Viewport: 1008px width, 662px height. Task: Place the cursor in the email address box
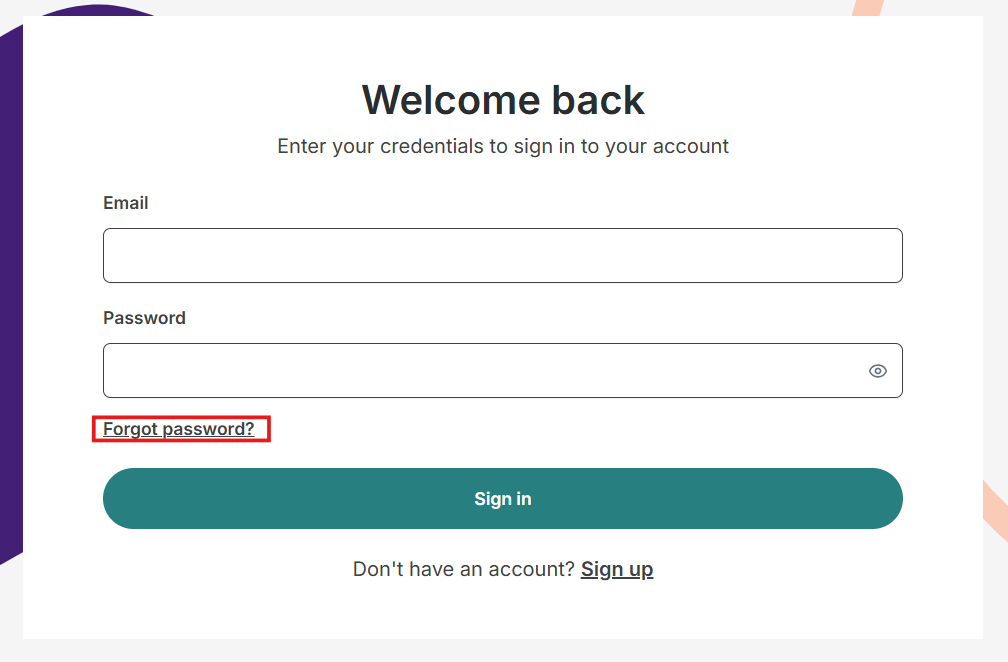point(502,255)
